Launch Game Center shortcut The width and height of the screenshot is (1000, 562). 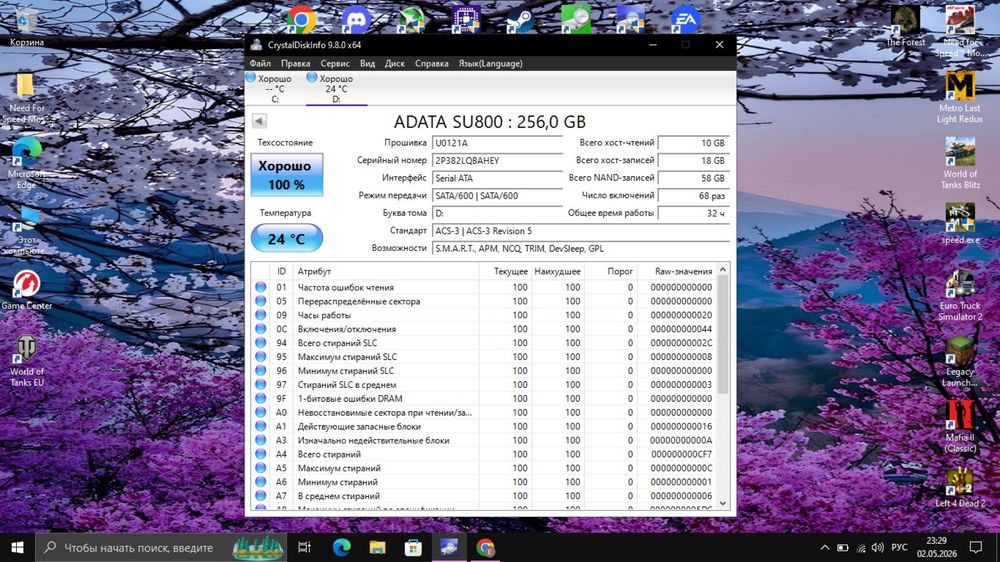pyautogui.click(x=26, y=290)
